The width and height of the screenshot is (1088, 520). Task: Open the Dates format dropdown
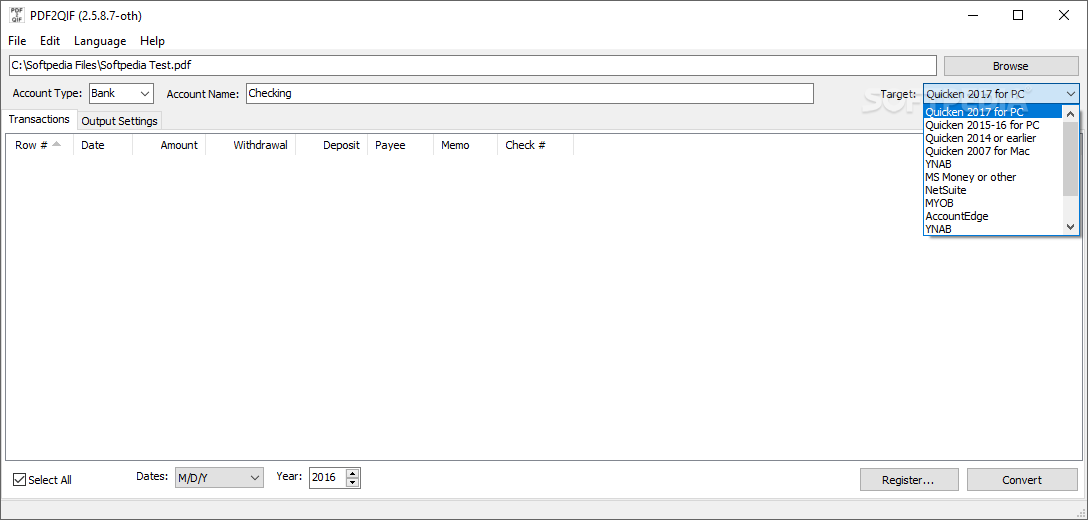pos(219,477)
